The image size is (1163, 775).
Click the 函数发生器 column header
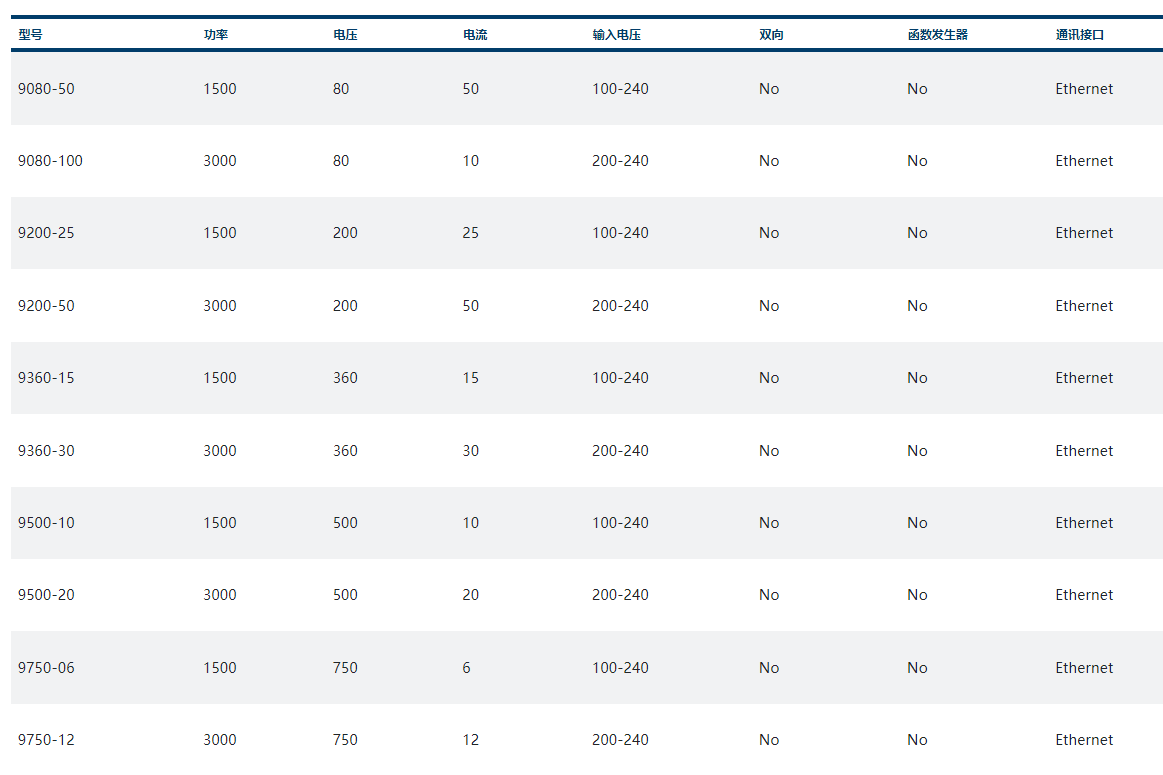pyautogui.click(x=937, y=35)
